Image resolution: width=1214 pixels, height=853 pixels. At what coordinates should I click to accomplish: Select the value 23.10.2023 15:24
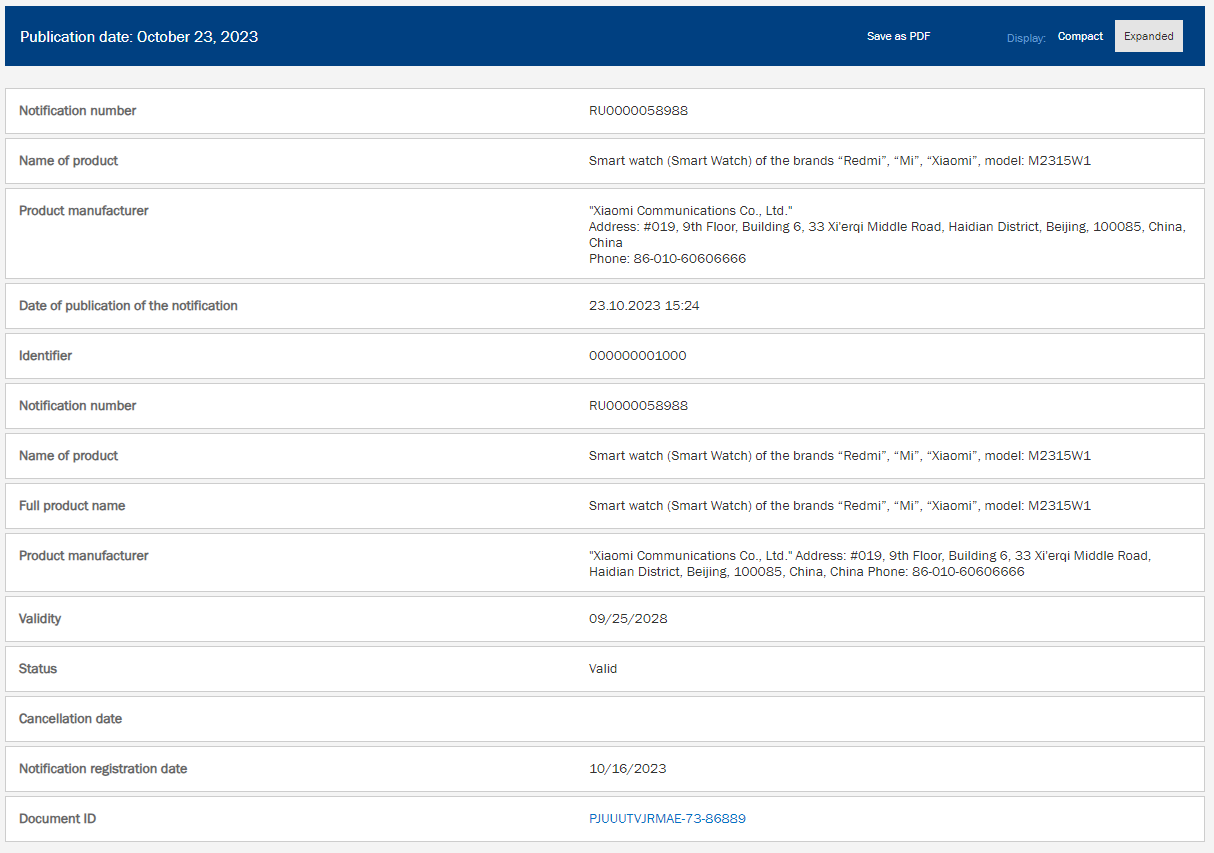(x=644, y=305)
